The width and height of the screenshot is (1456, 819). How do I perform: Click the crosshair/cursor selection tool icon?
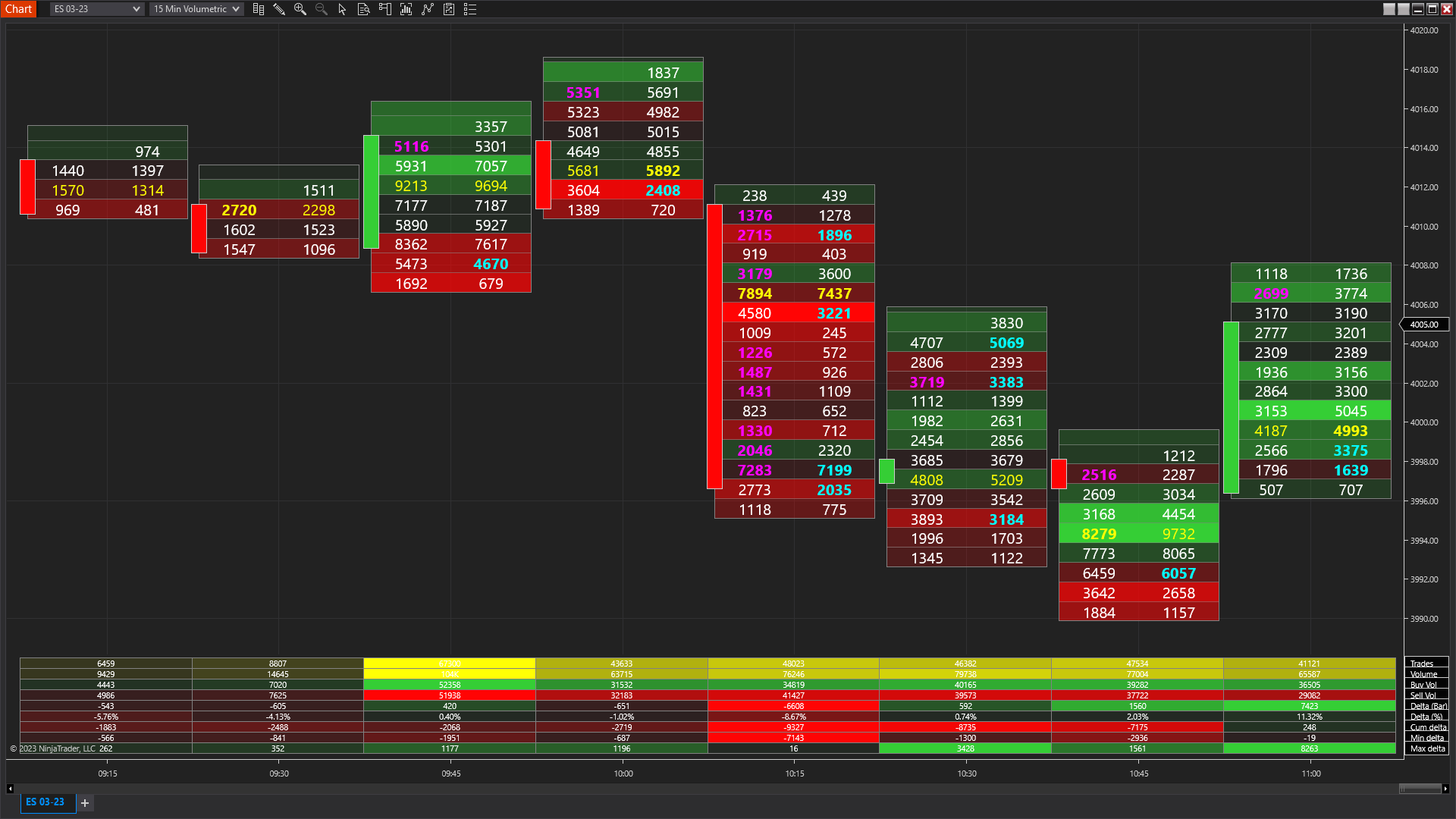pos(340,9)
